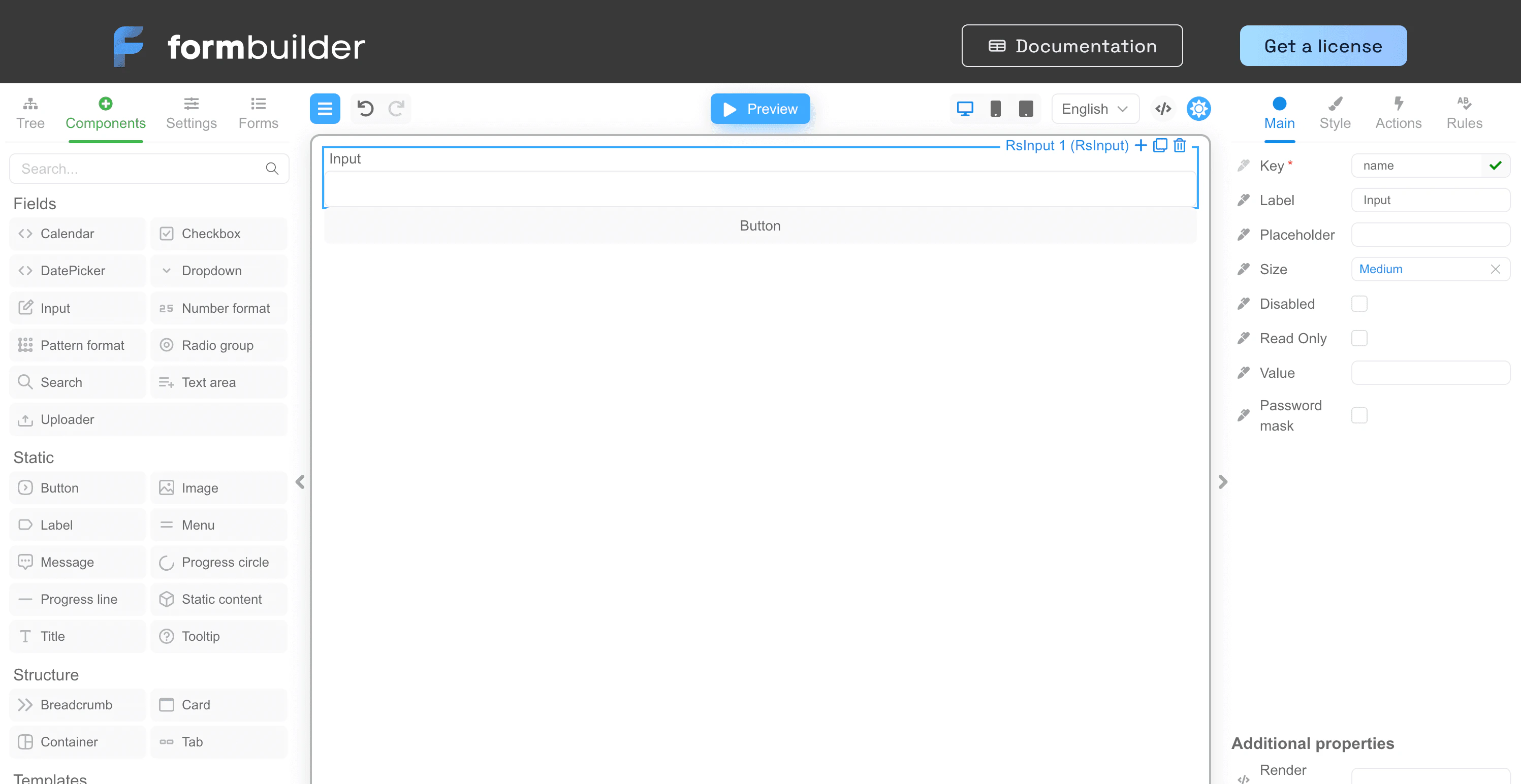Check the Read Only checkbox
This screenshot has width=1521, height=784.
click(x=1359, y=338)
